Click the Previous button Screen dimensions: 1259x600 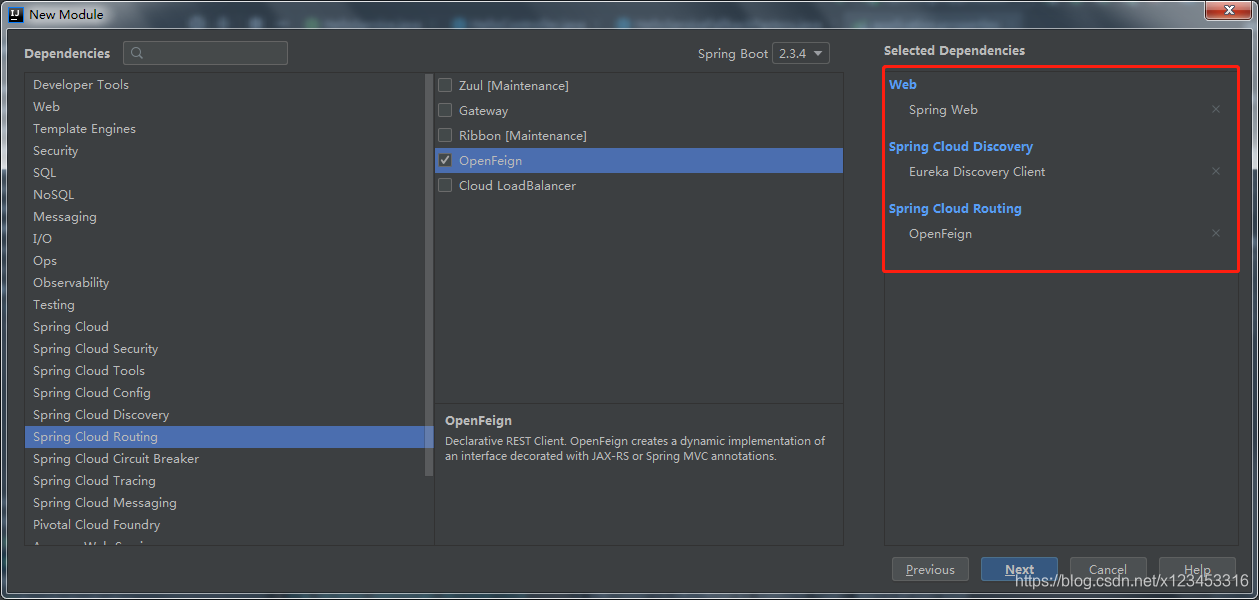930,570
